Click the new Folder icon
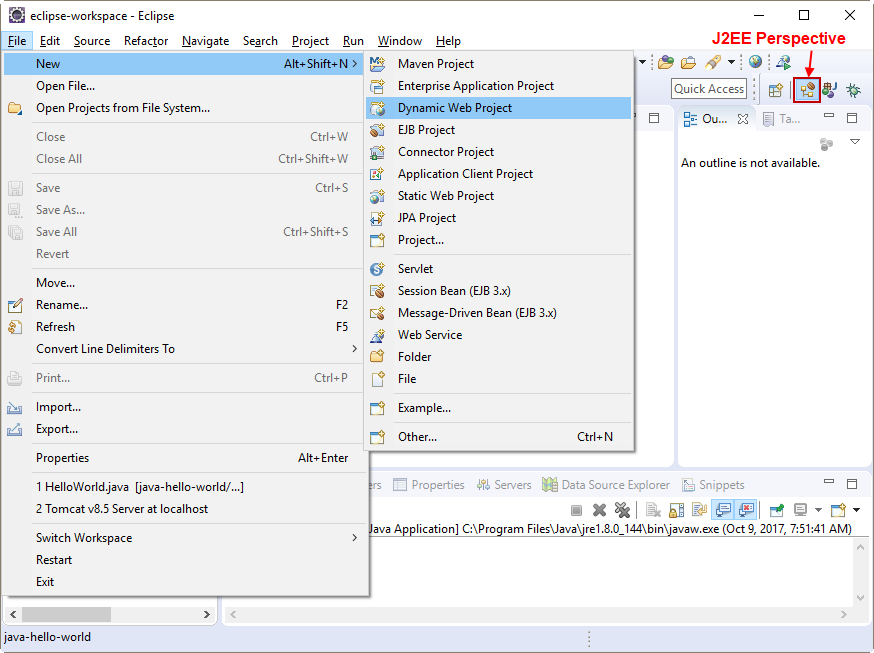Screen dimensions: 874x653 pyautogui.click(x=377, y=357)
